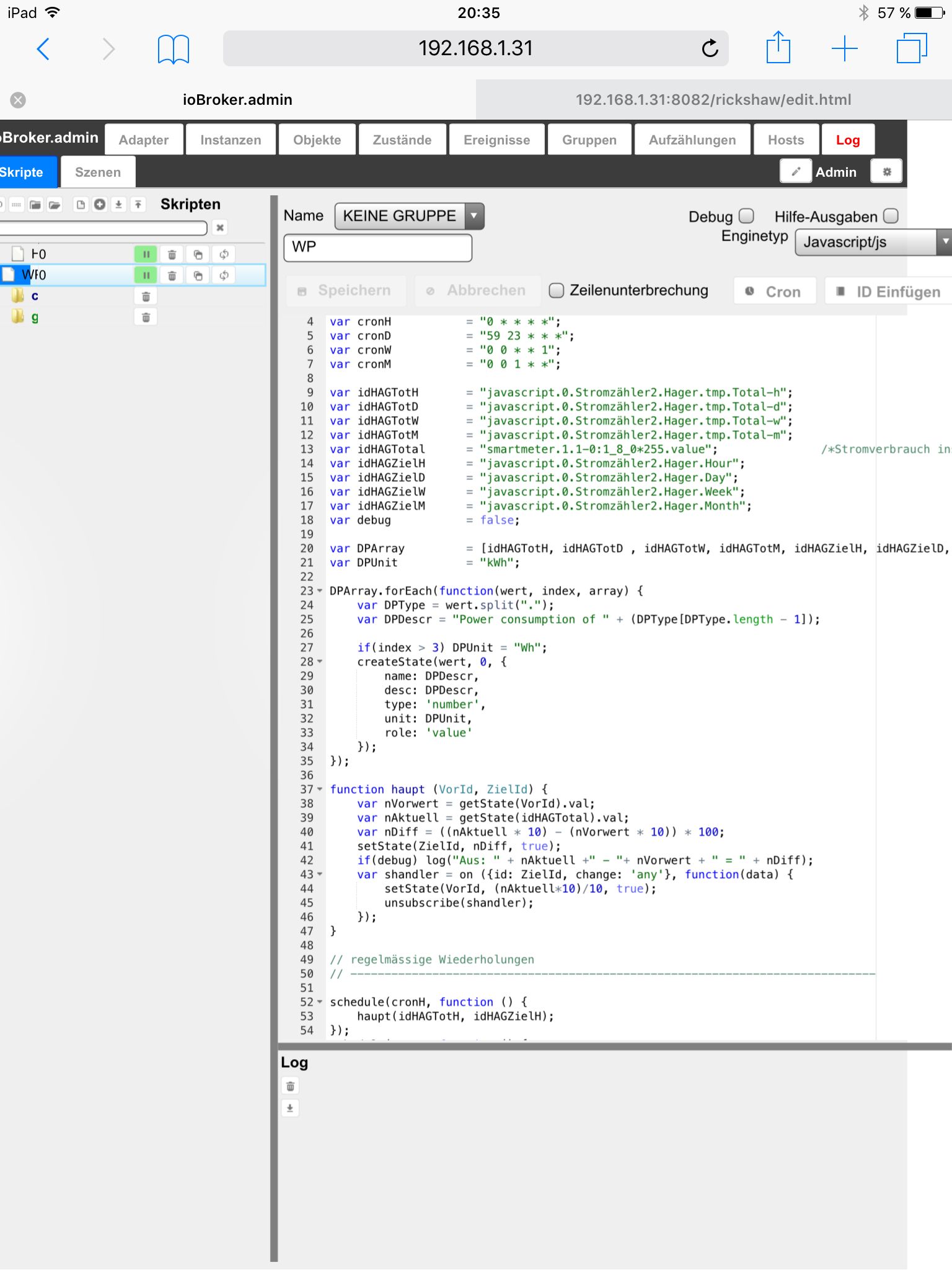The width and height of the screenshot is (952, 1270).
Task: Fold the code block at line 23
Action: [320, 591]
